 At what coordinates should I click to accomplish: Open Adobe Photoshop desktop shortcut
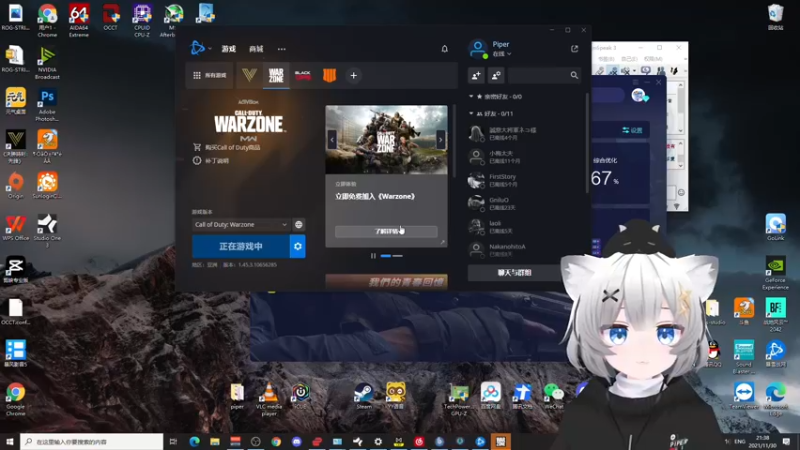click(x=47, y=106)
